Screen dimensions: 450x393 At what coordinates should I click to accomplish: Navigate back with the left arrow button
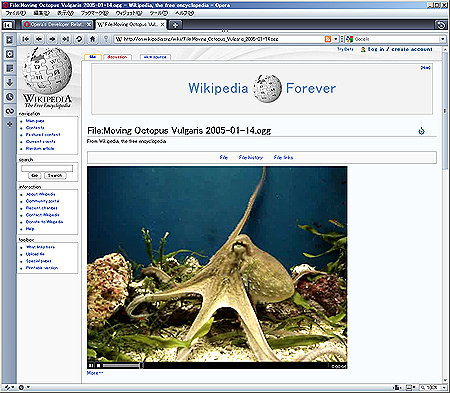39,39
